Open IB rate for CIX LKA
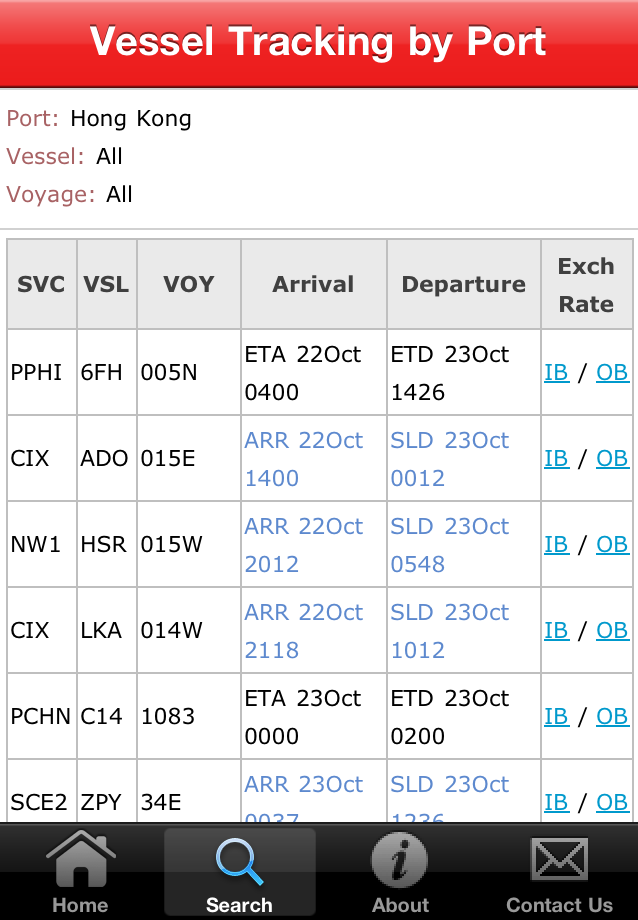This screenshot has width=638, height=920. [557, 630]
